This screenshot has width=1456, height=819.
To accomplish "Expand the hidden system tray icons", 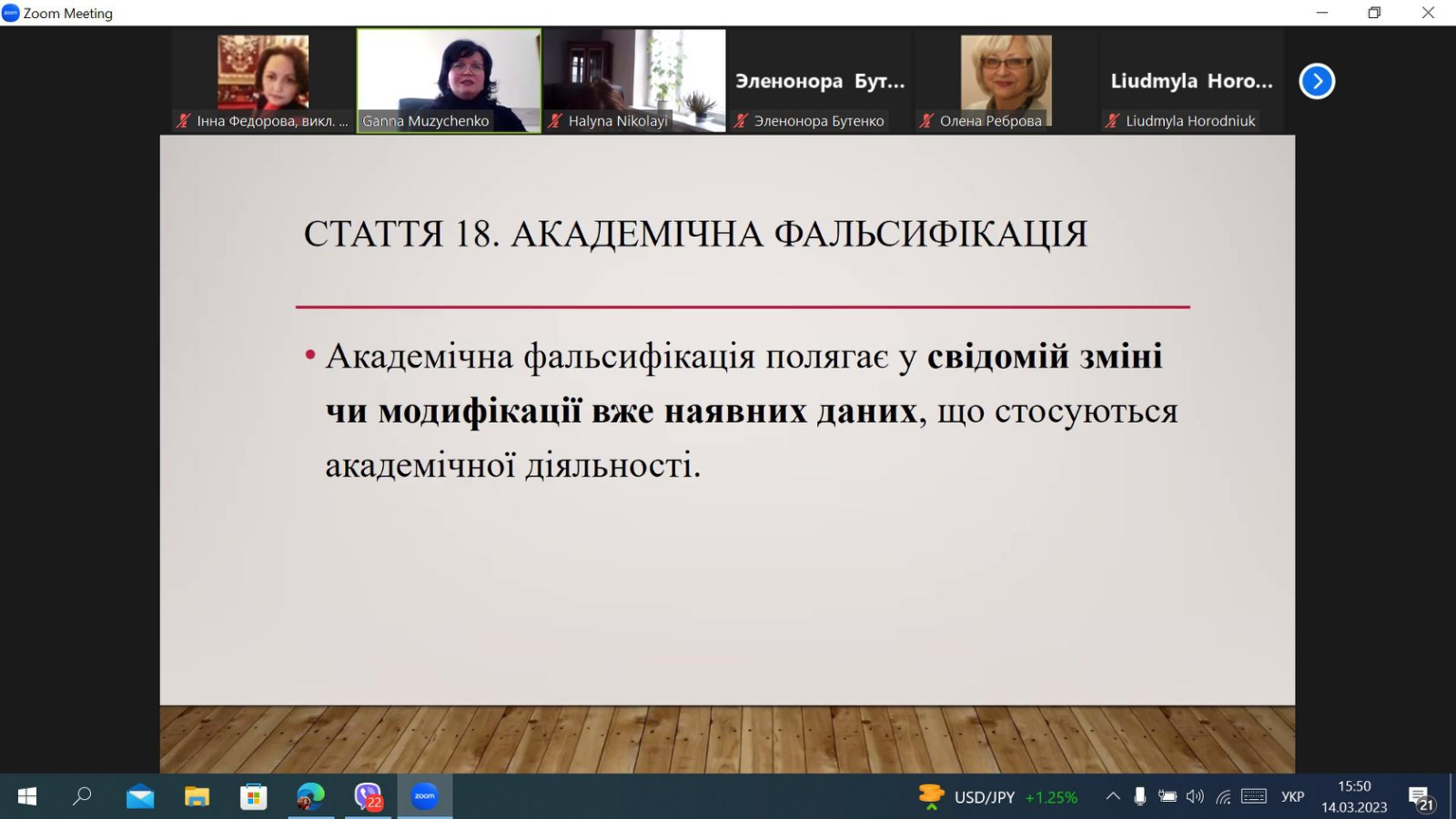I will [1112, 797].
